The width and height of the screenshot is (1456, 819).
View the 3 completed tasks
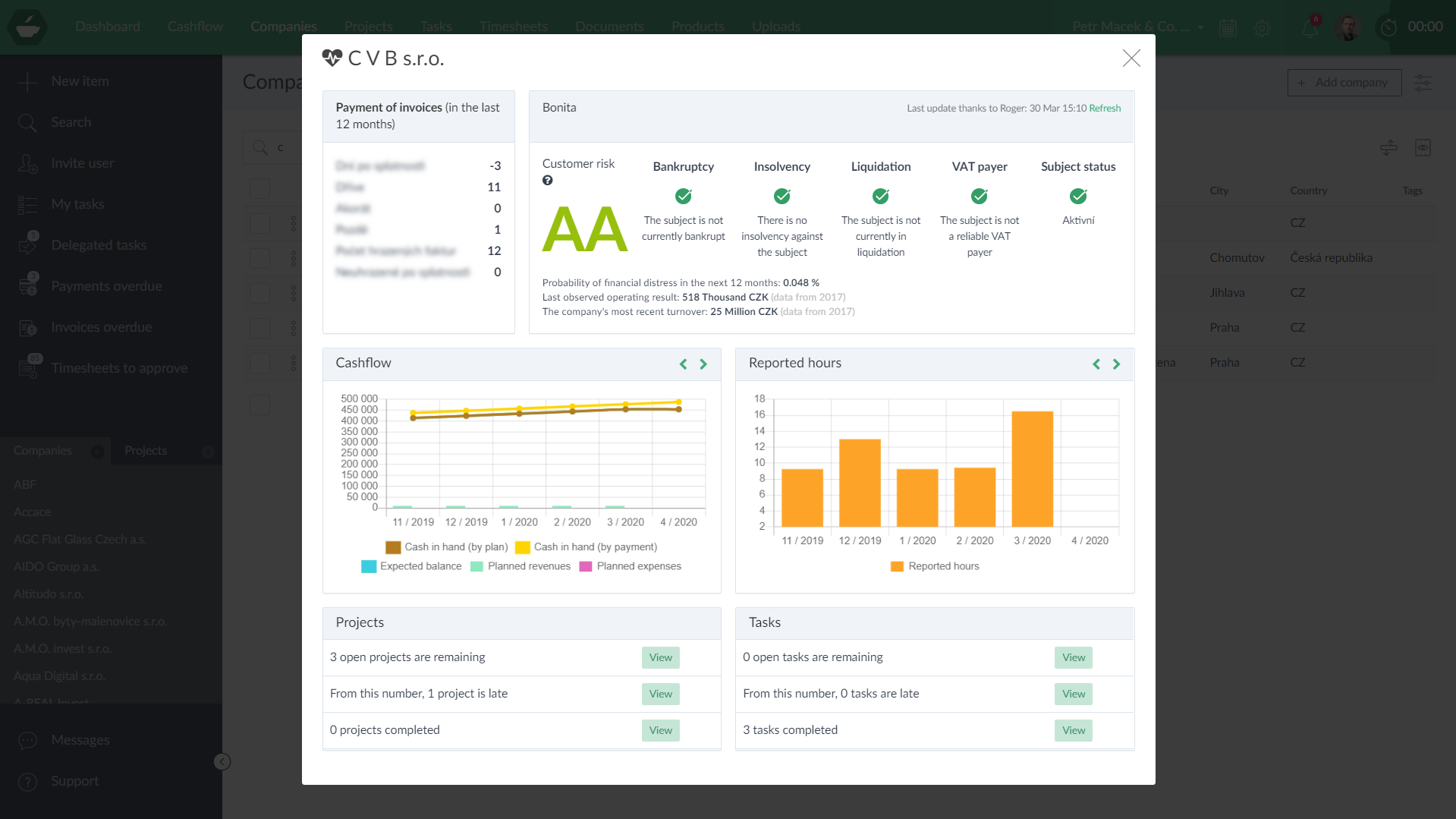(x=1073, y=730)
